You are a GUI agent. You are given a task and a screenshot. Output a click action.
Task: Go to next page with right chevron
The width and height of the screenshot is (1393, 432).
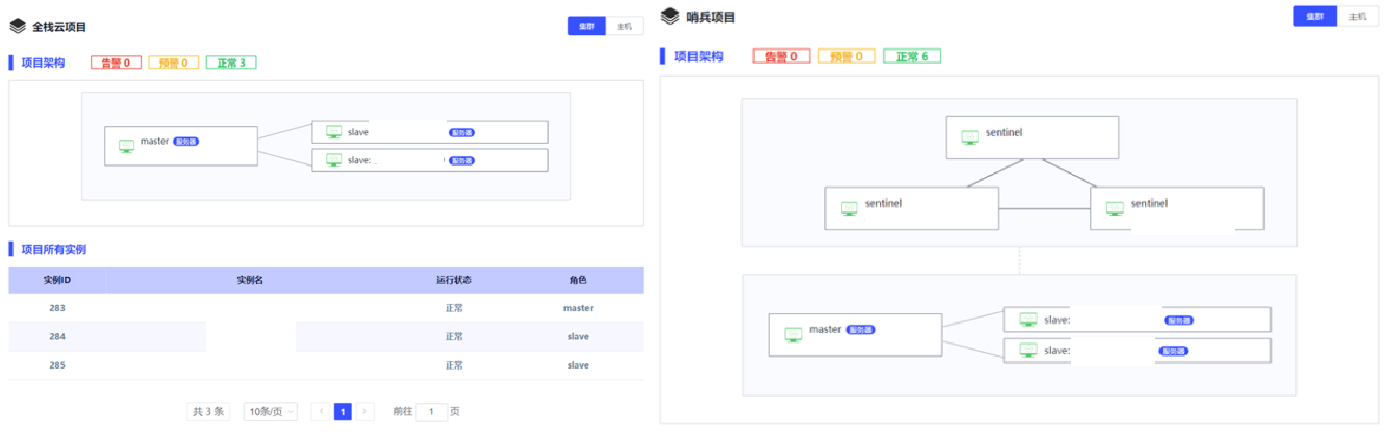(x=365, y=411)
